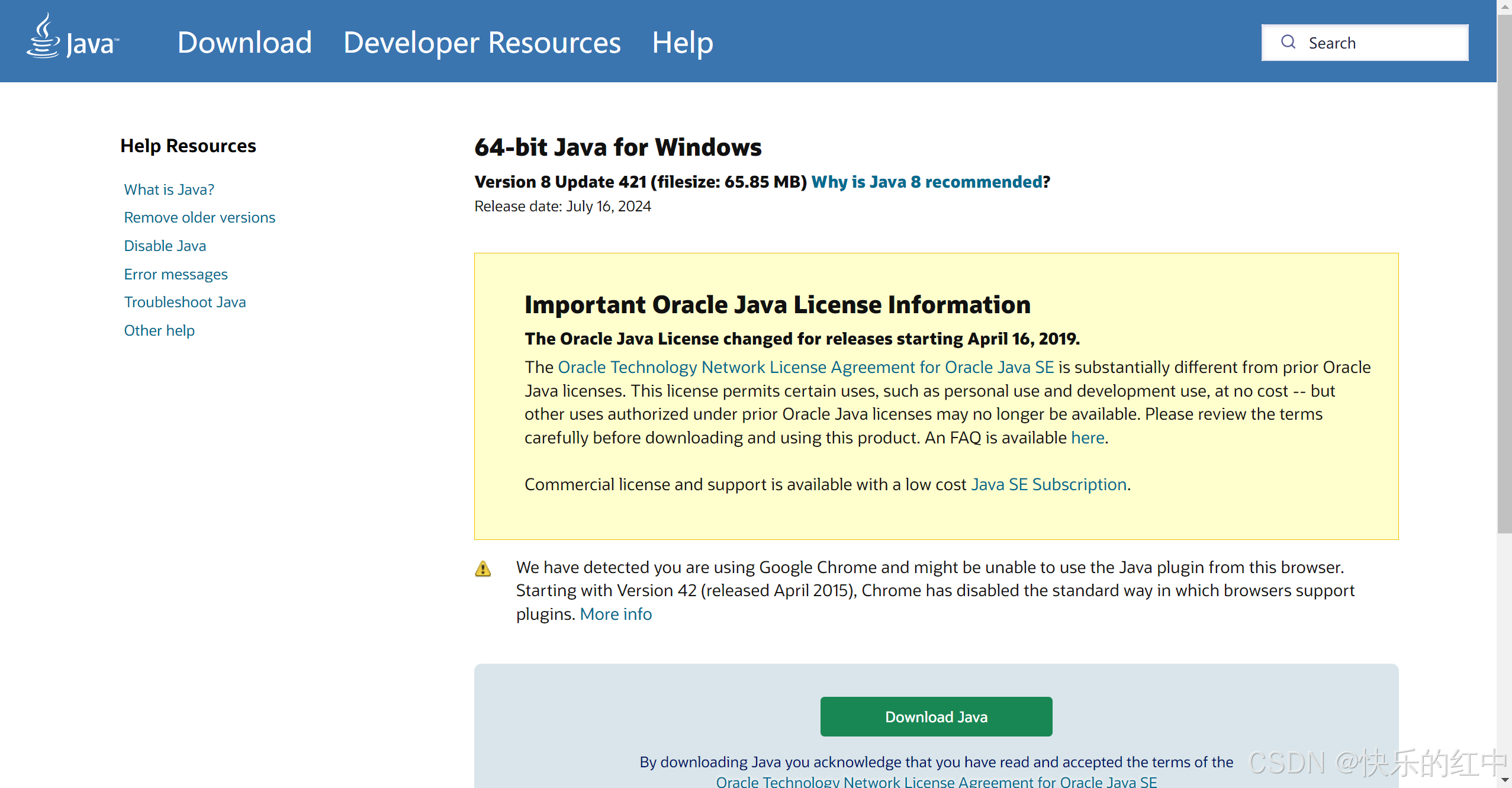Open 'Remove older versions' link
The width and height of the screenshot is (1512, 788).
point(200,217)
